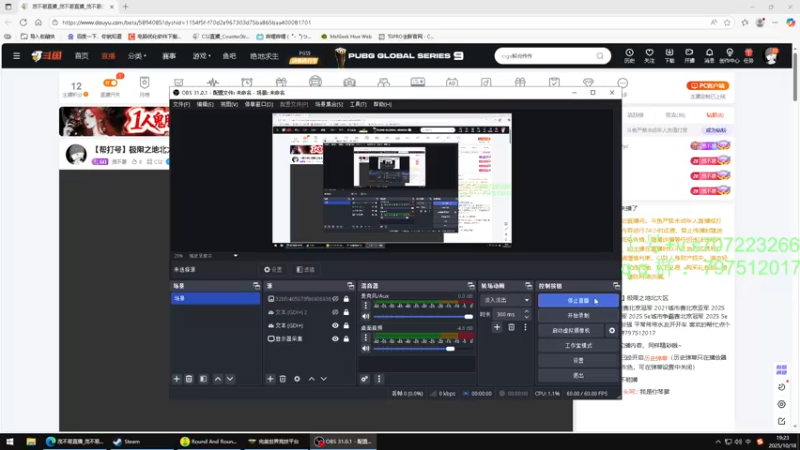Toggle visibility of 32bfc405073f image source

click(335, 299)
